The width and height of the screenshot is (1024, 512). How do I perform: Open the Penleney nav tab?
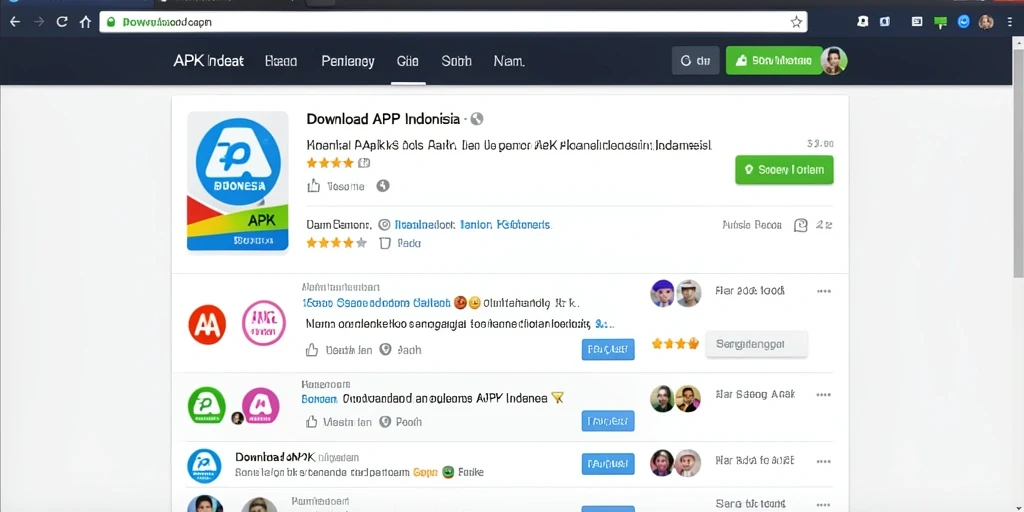(347, 61)
